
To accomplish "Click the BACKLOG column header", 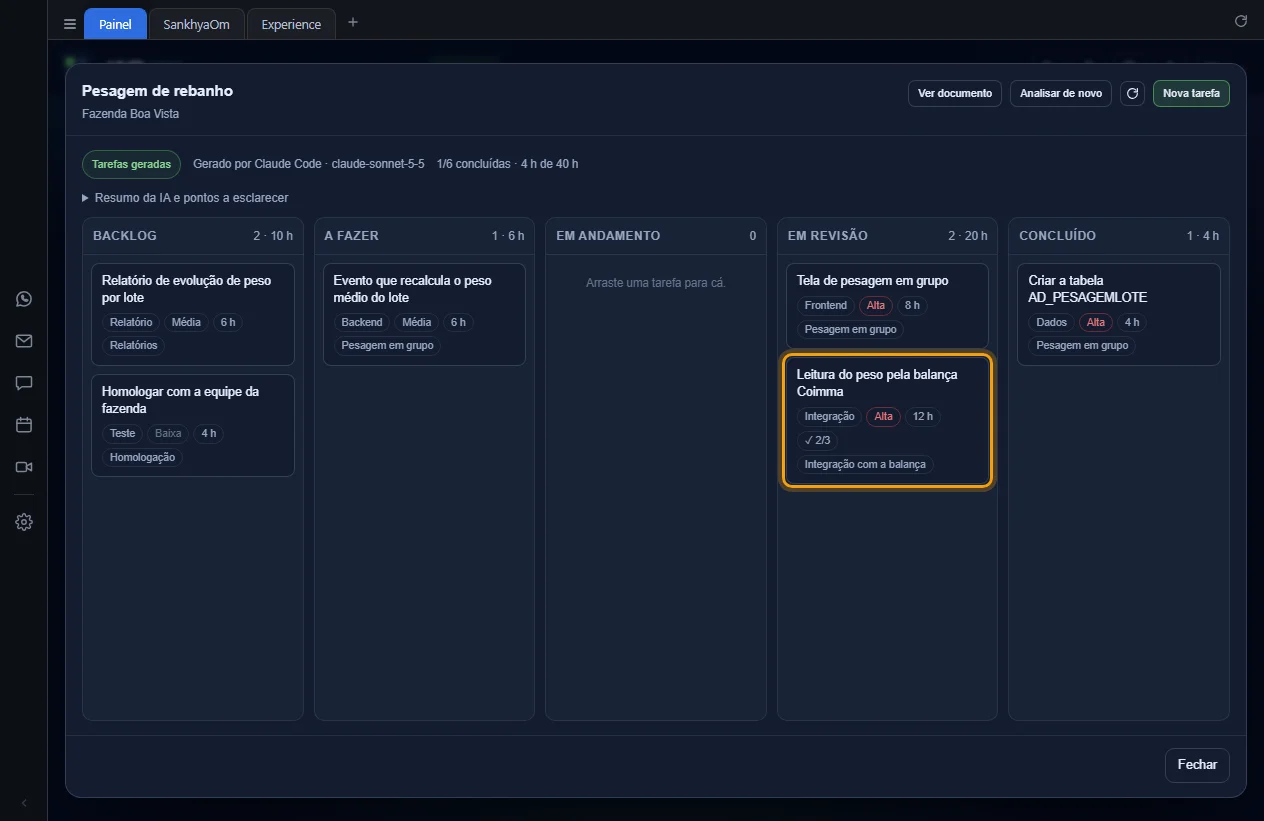I will (193, 236).
